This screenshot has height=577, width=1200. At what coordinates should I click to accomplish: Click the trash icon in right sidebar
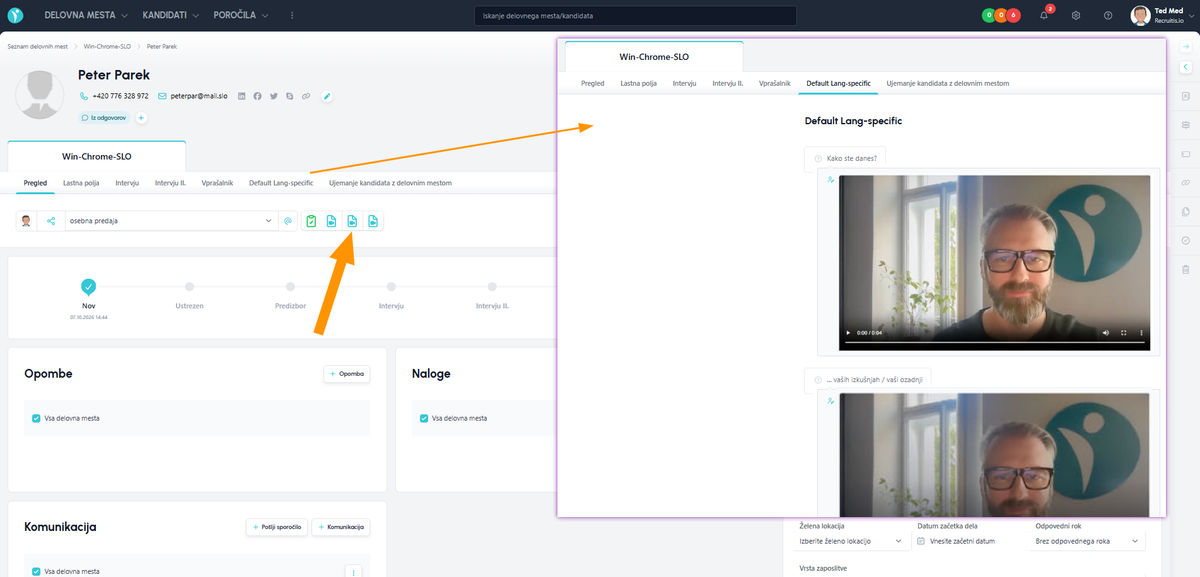coord(1186,269)
